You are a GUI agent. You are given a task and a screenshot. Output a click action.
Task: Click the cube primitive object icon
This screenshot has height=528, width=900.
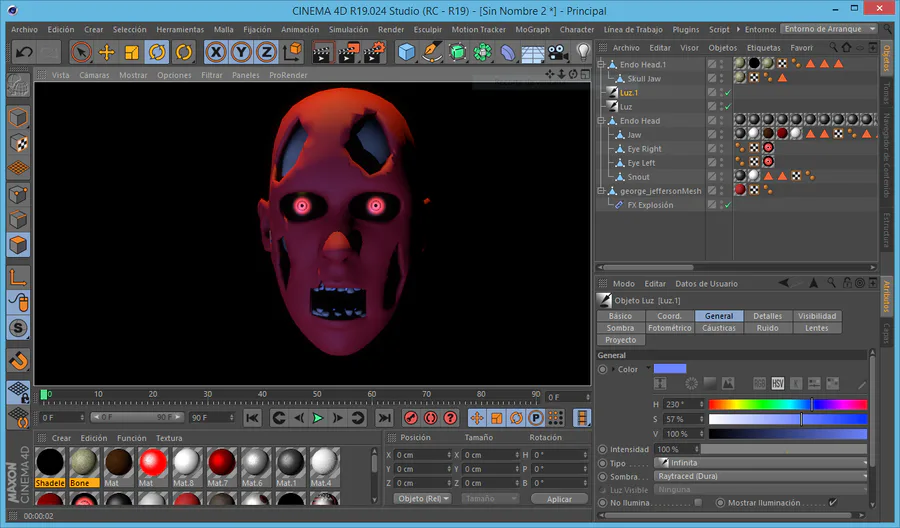407,52
